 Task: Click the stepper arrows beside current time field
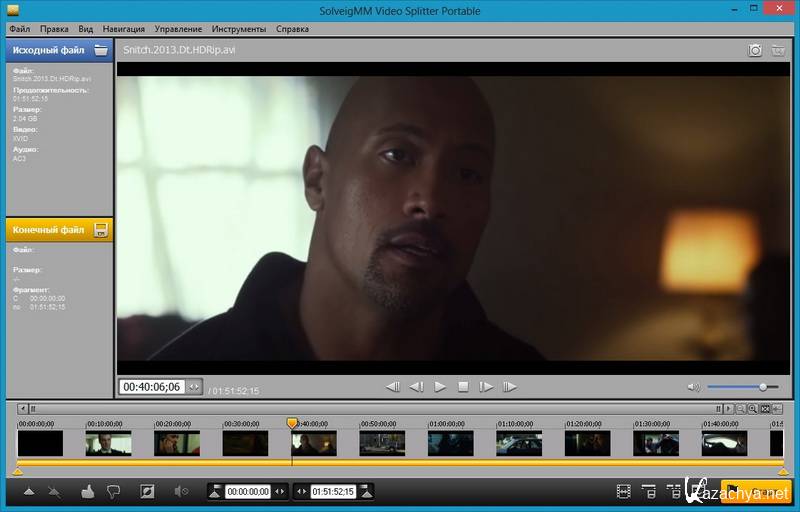[194, 387]
